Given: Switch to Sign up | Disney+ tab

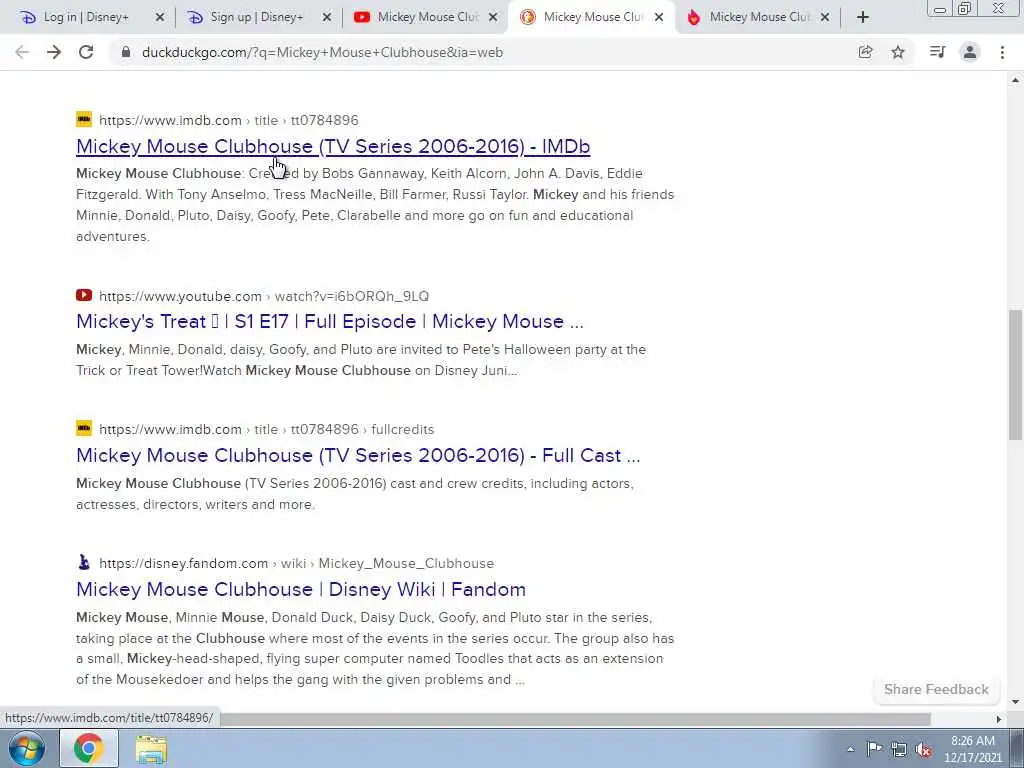Looking at the screenshot, I should pos(257,18).
